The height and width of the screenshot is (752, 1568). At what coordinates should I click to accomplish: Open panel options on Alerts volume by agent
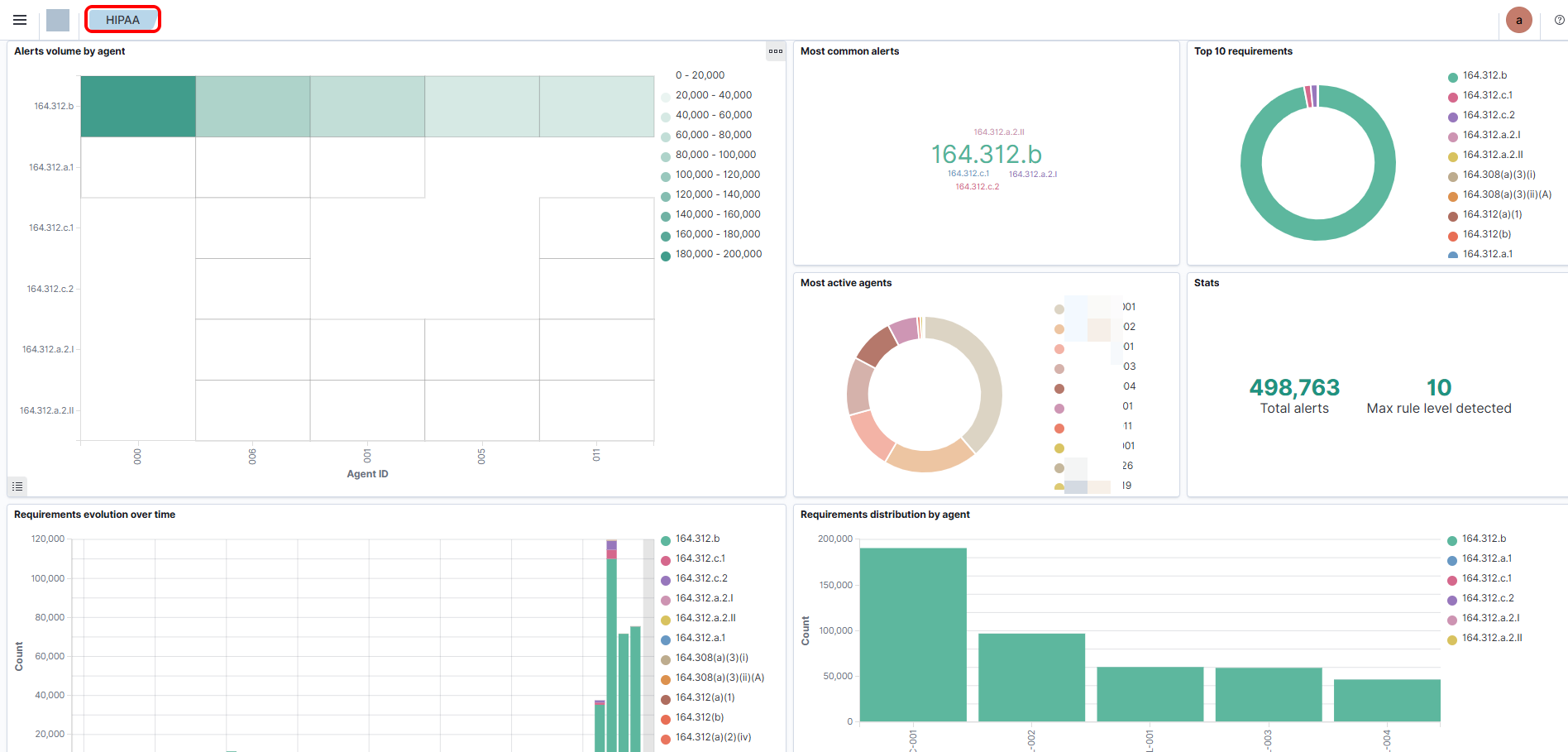coord(775,51)
